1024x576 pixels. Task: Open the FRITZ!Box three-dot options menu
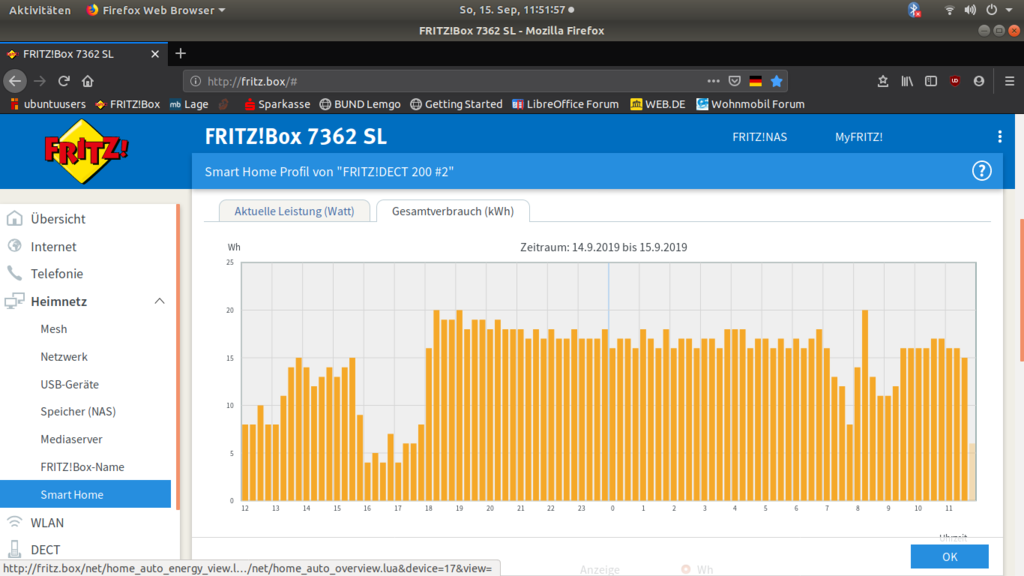pos(1000,136)
